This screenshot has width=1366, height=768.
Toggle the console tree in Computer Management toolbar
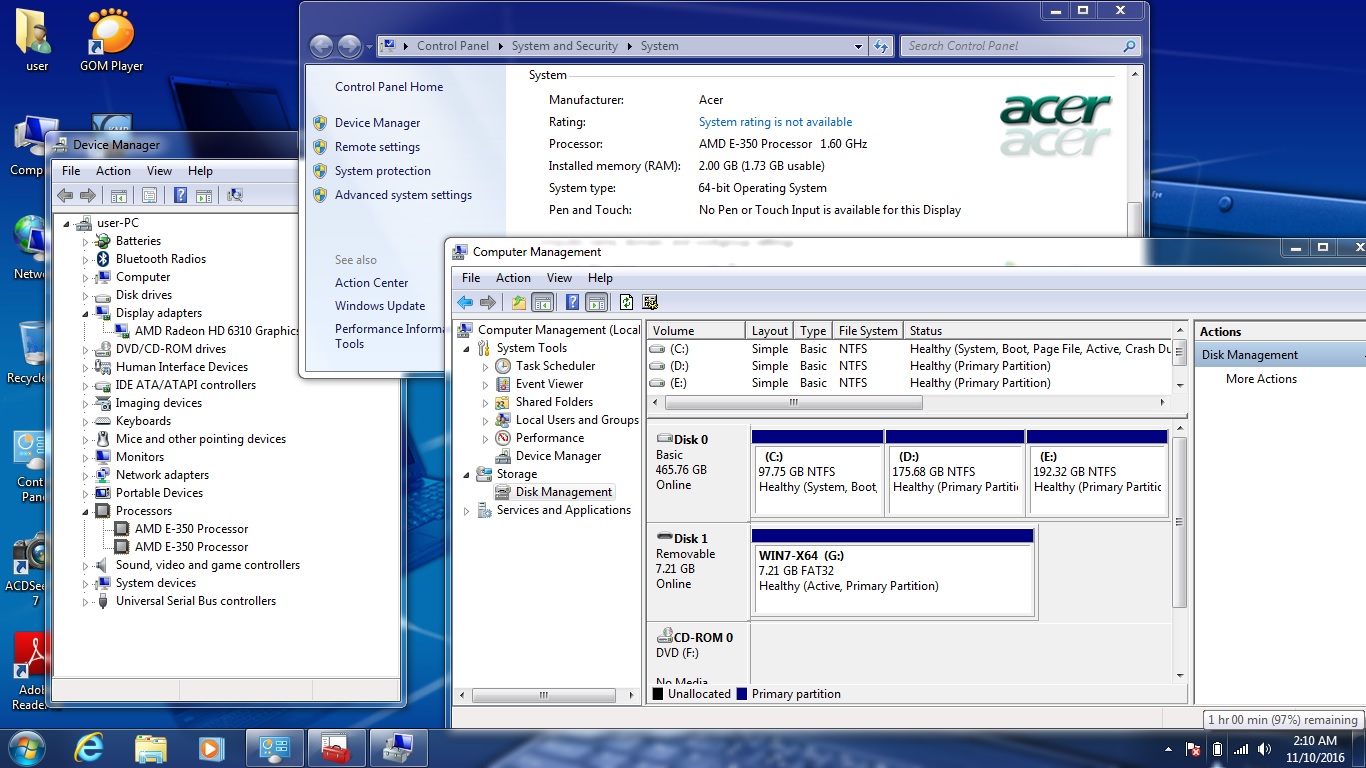542,302
